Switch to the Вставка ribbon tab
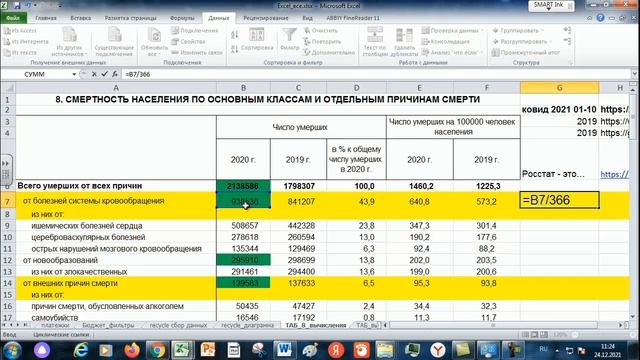640x360 pixels. click(x=80, y=18)
